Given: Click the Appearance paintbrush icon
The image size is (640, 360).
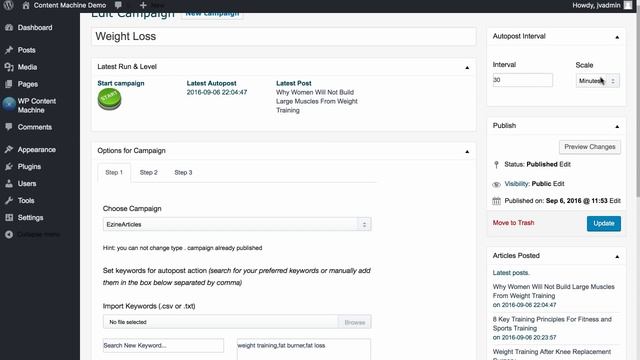Looking at the screenshot, I should coord(9,149).
